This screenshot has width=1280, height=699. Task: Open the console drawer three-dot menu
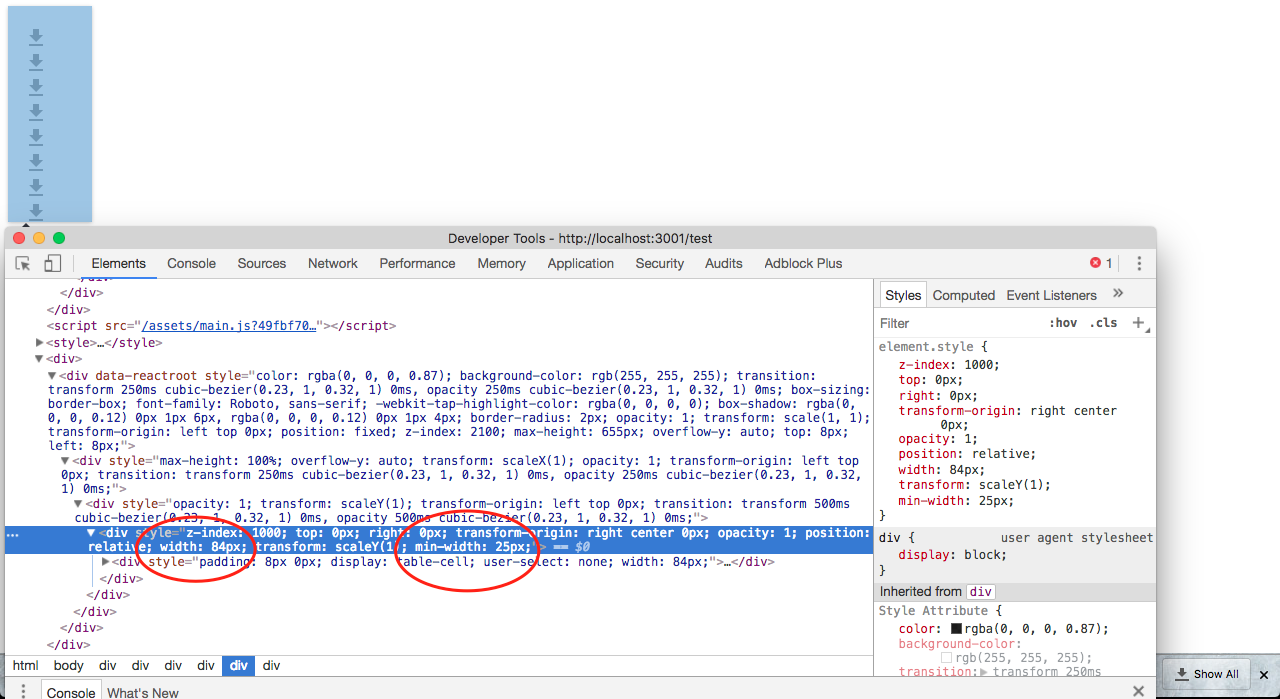pyautogui.click(x=23, y=691)
